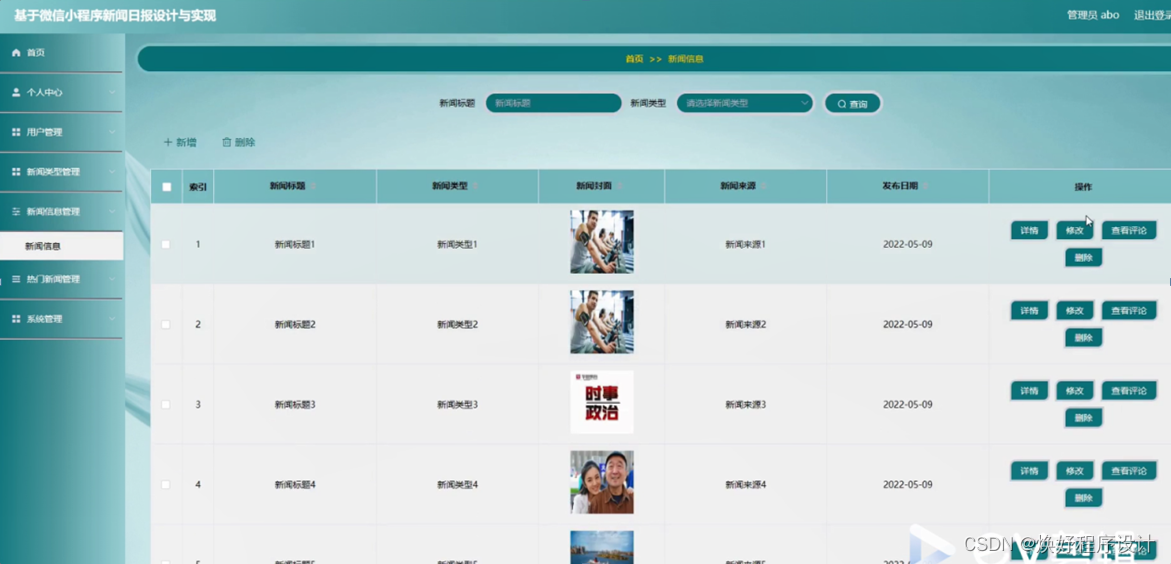Open 系统管理 sidebar menu
Screen dimensions: 1171x564
61,318
